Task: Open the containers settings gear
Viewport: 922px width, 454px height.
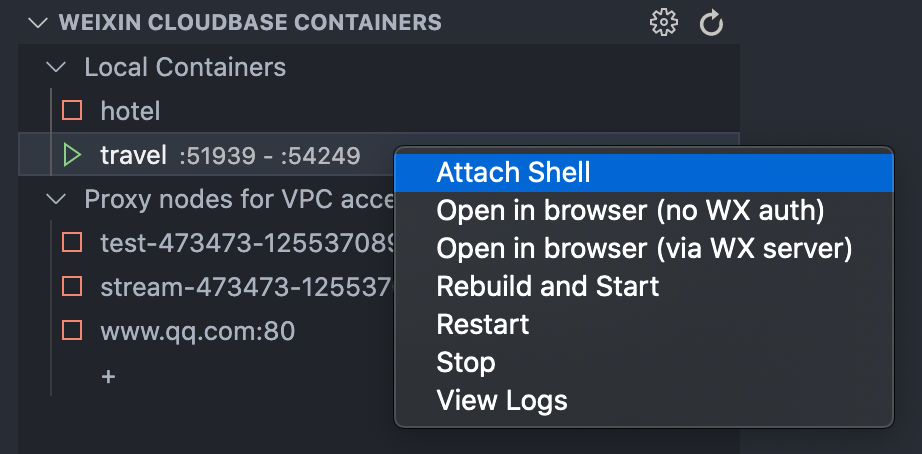Action: coord(663,23)
